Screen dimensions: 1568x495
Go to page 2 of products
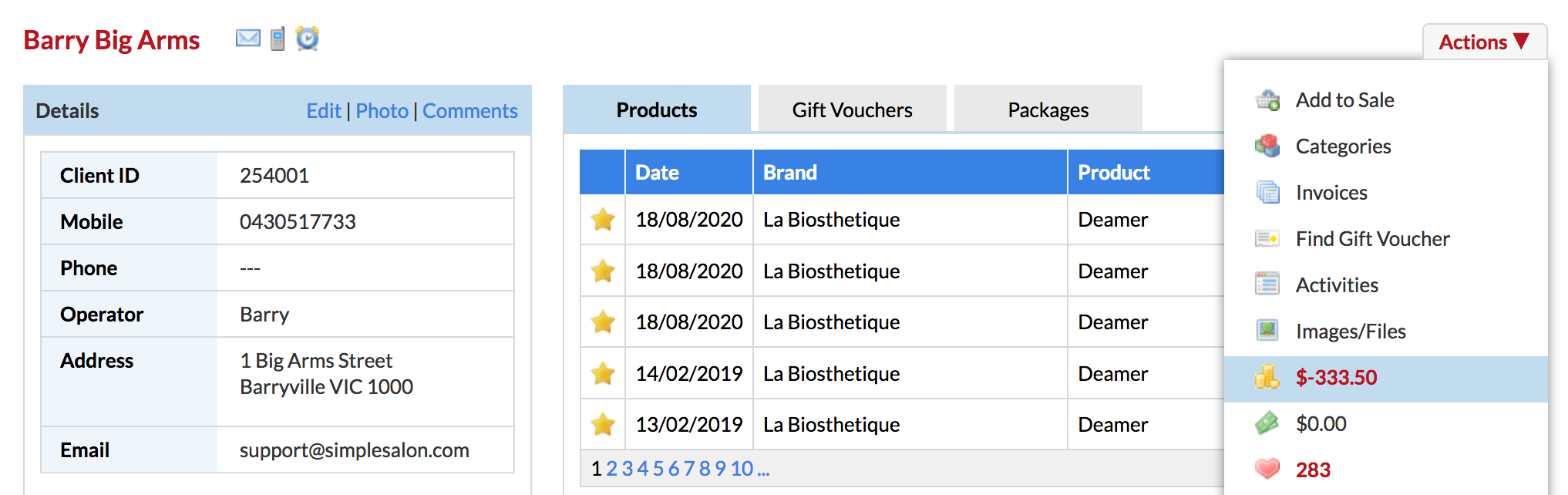point(612,468)
